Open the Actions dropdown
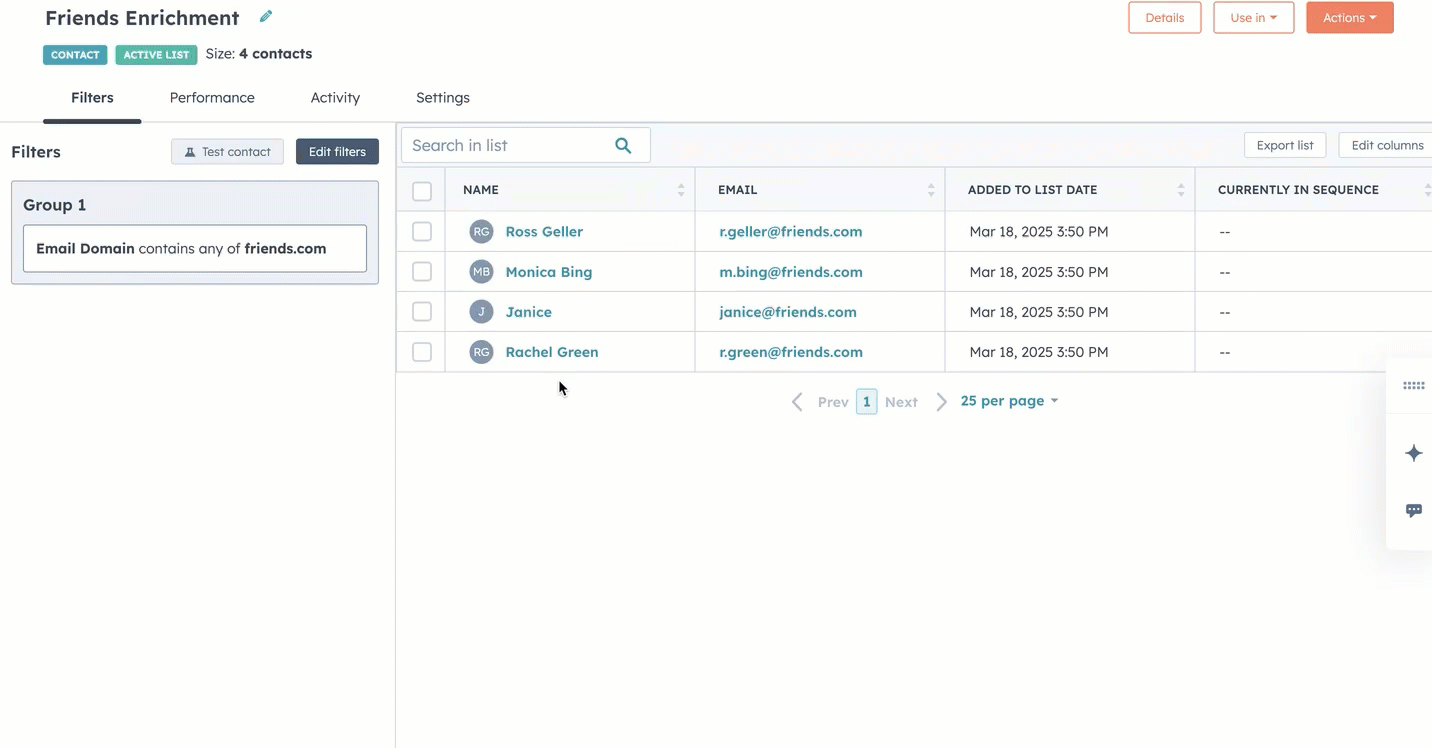The height and width of the screenshot is (748, 1432). [x=1349, y=18]
